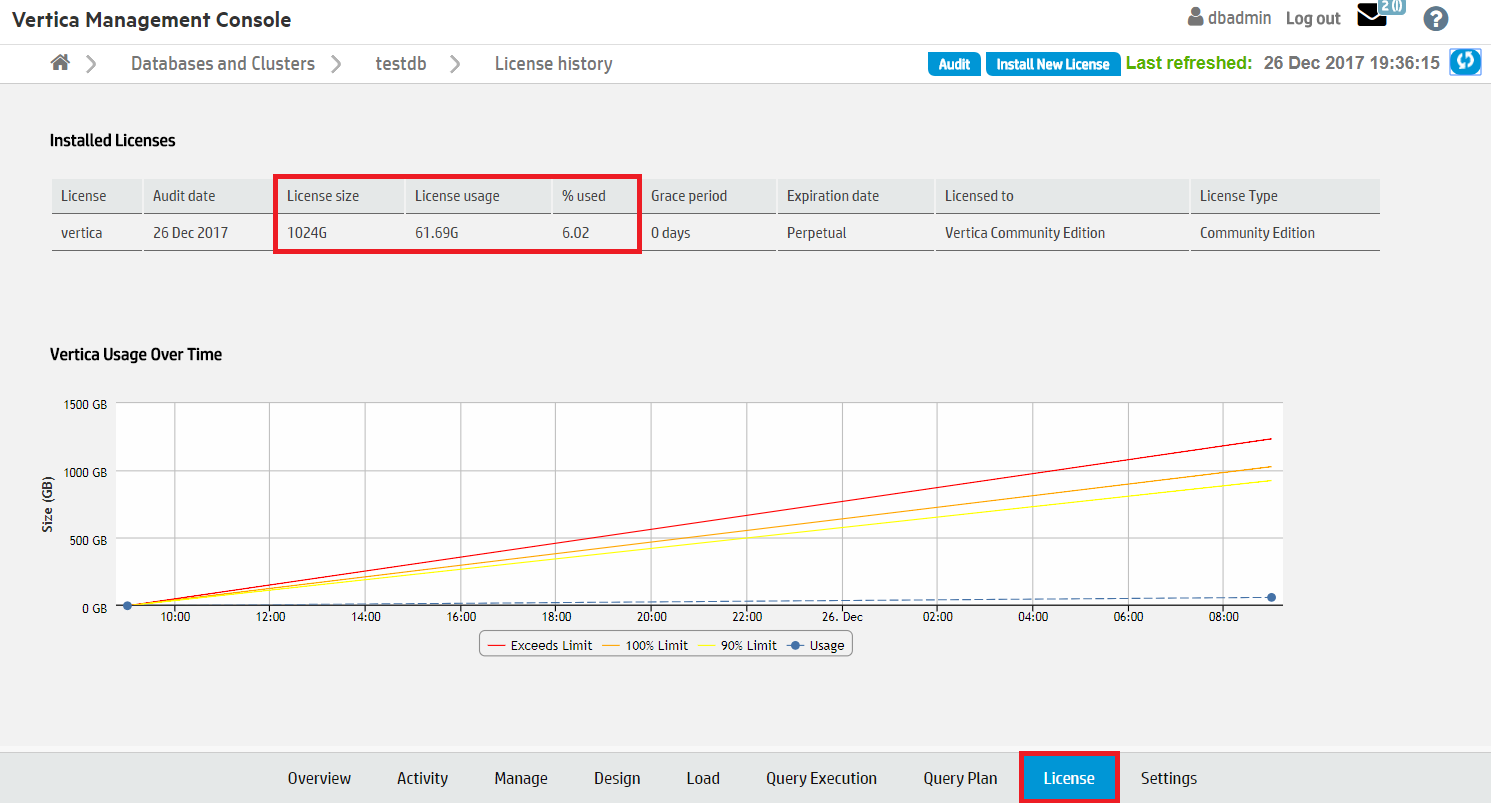
Task: Click the License usage column header
Action: (457, 196)
